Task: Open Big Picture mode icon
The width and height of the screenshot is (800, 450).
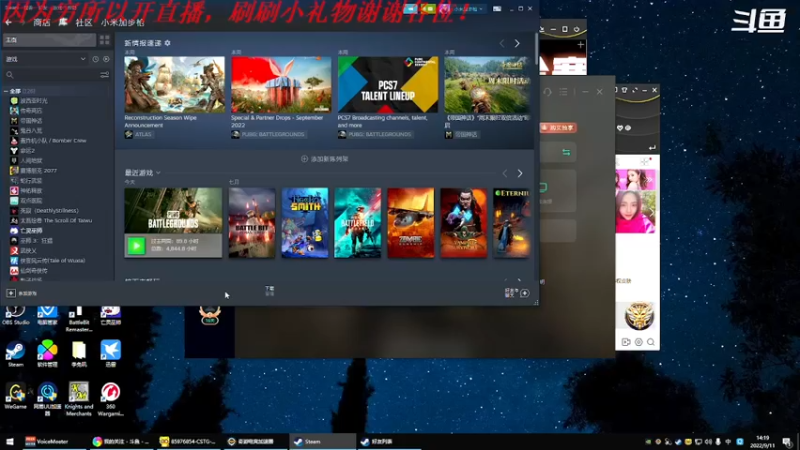Action: 497,9
